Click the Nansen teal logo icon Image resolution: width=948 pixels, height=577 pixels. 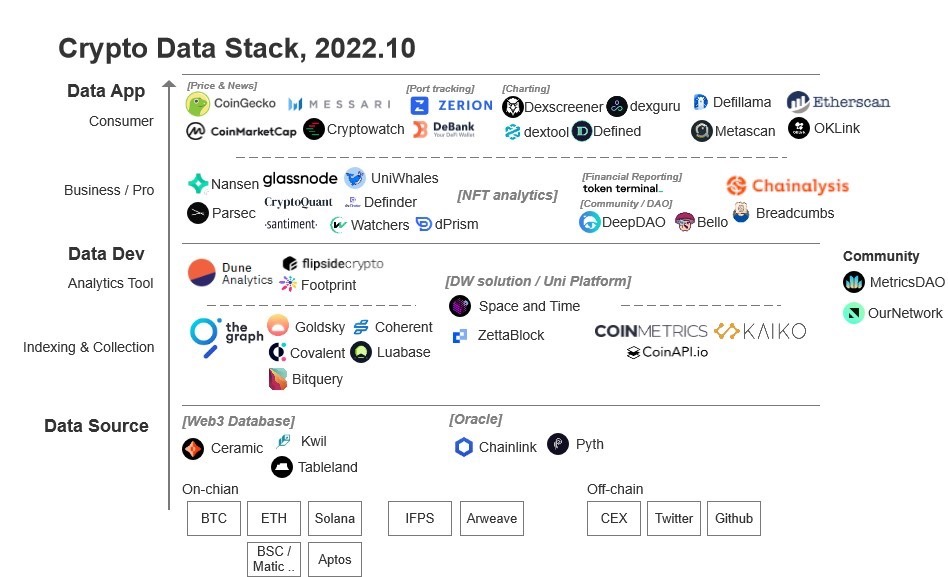tap(197, 184)
